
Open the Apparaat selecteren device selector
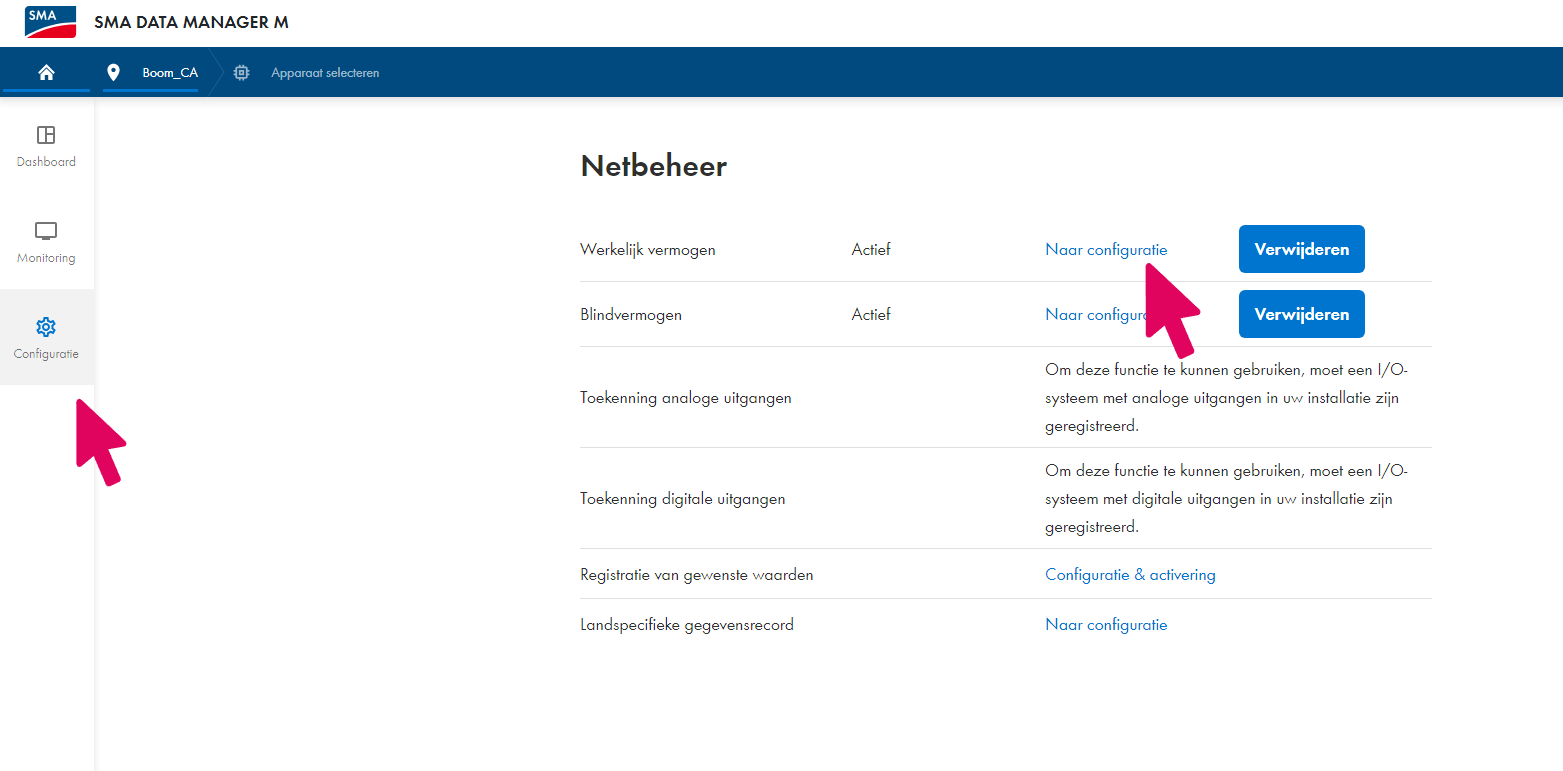tap(325, 73)
